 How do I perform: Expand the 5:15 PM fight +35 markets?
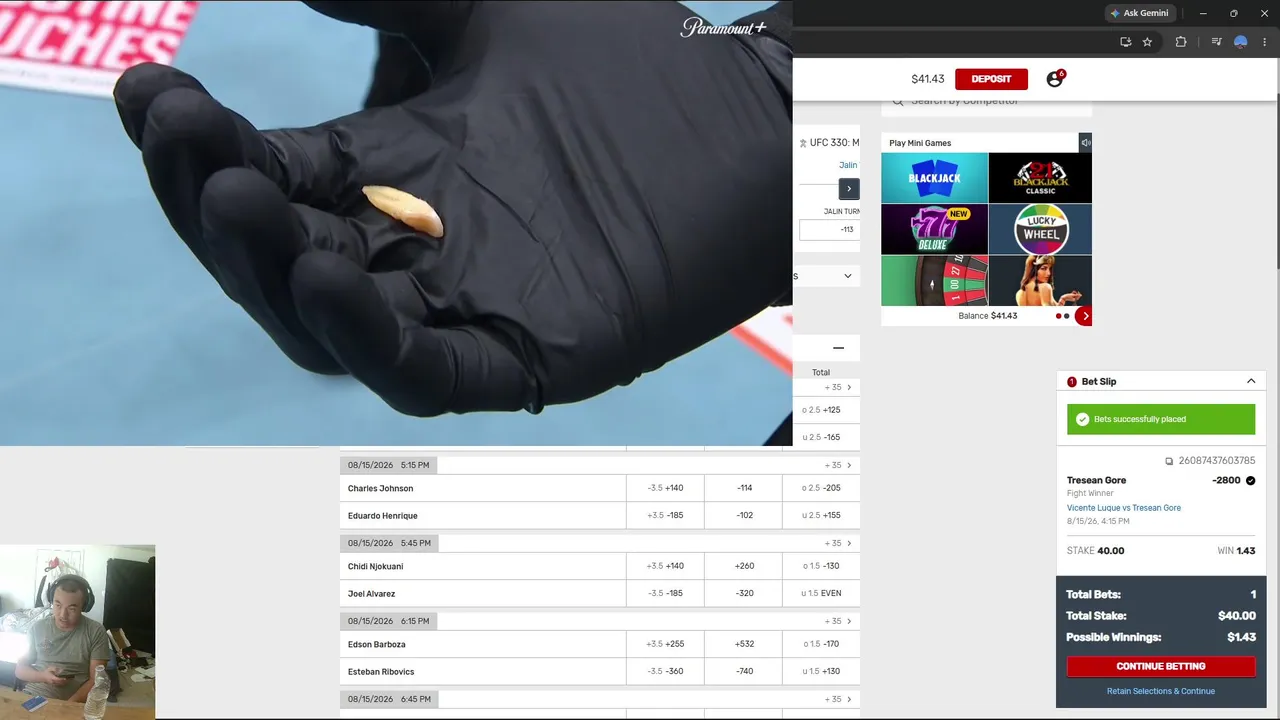pos(838,465)
